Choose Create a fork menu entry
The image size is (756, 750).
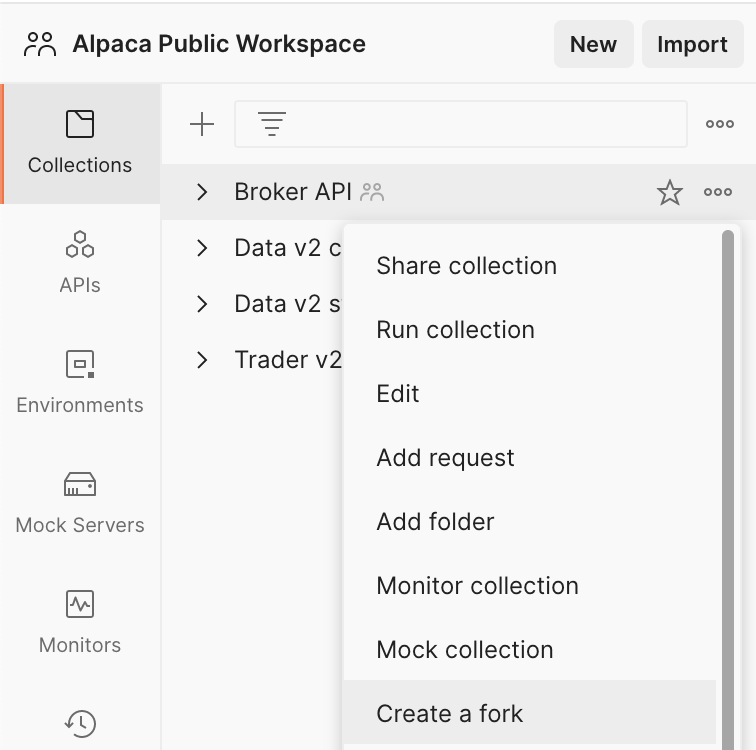(530, 713)
